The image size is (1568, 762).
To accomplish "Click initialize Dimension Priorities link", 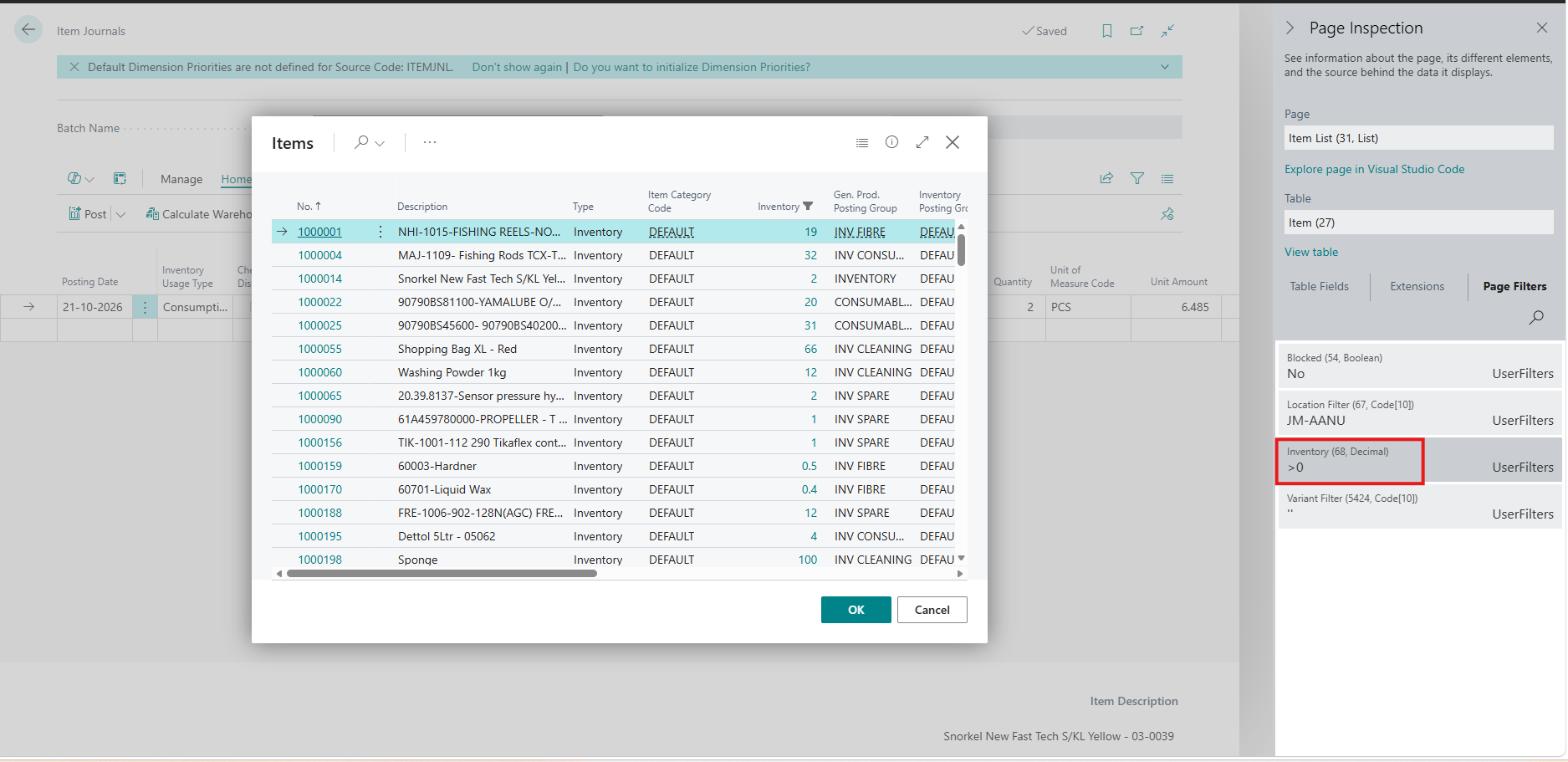I will (692, 67).
